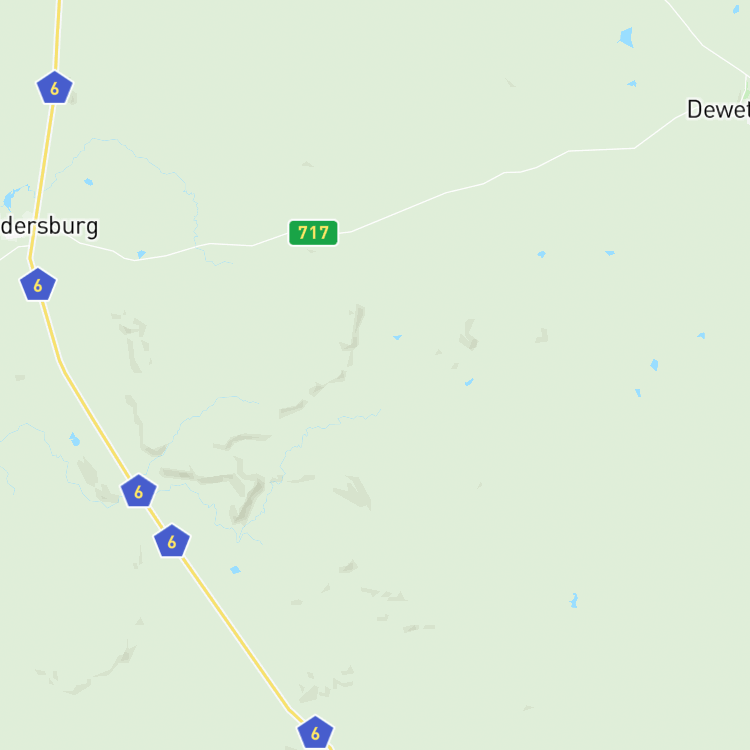This screenshot has height=750, width=750.
Task: Click the green 717 route shield
Action: pos(313,233)
